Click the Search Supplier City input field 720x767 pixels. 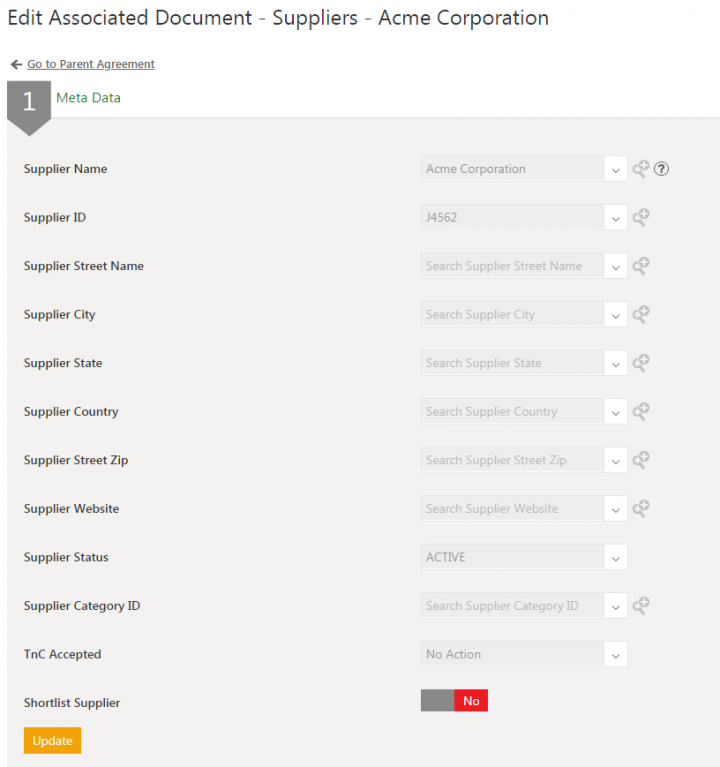pyautogui.click(x=512, y=314)
